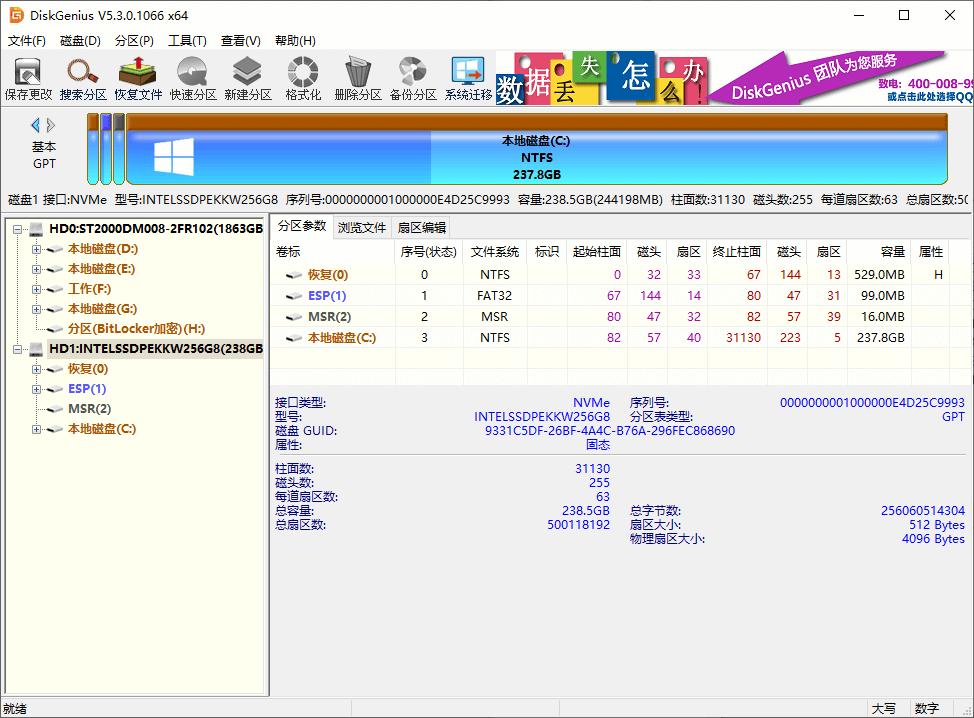Go to the next disk with right arrow
Screen dimensions: 974x718
pyautogui.click(x=51, y=125)
